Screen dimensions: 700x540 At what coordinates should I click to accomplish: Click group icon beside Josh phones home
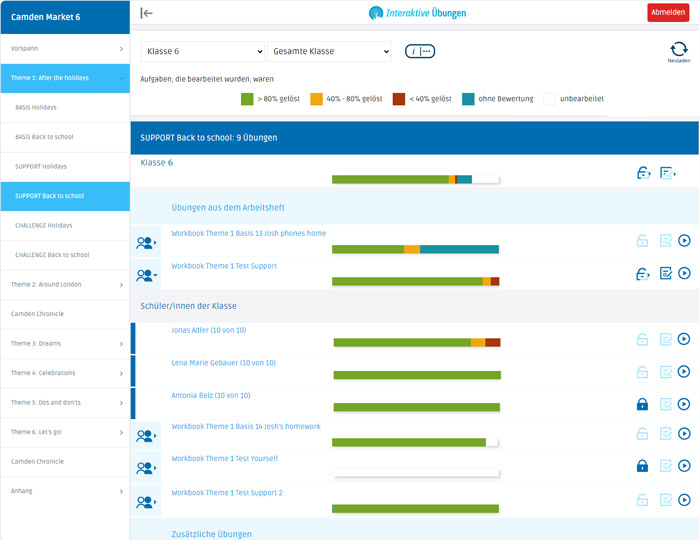click(146, 242)
